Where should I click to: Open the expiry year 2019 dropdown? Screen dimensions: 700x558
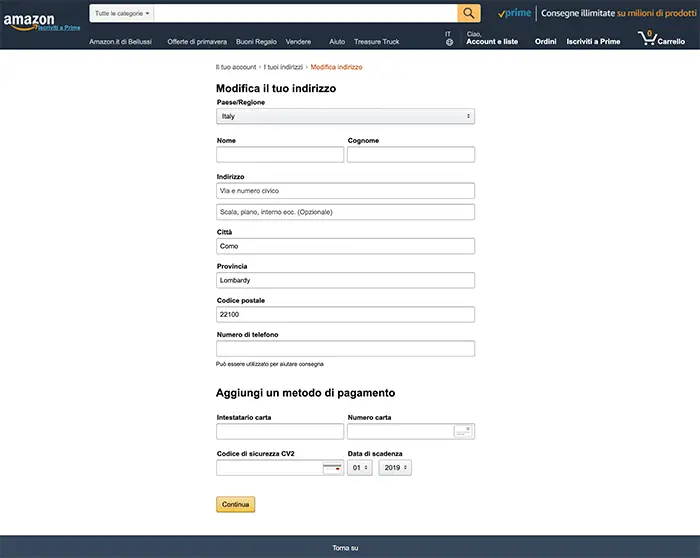pos(395,468)
